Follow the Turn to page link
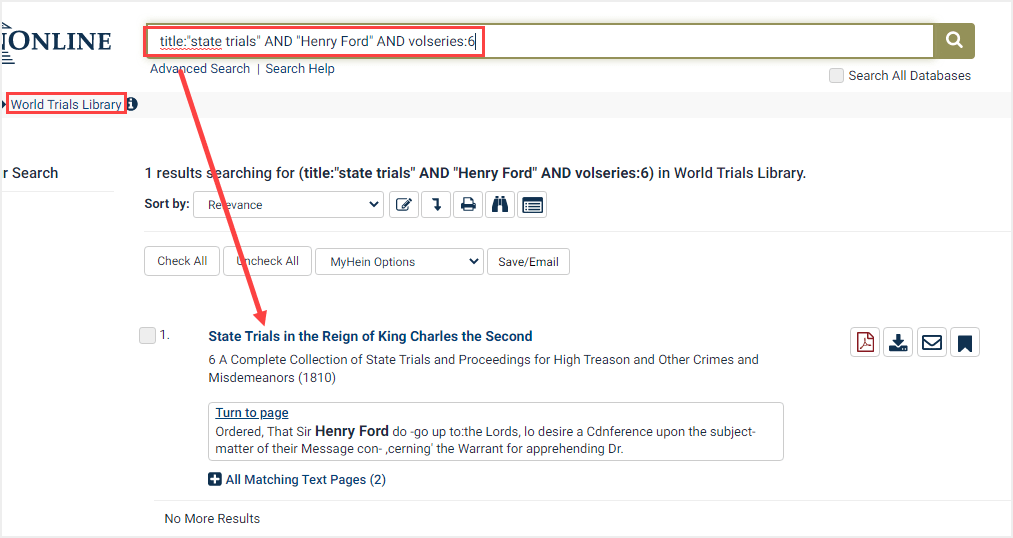This screenshot has height=538, width=1013. tap(252, 413)
